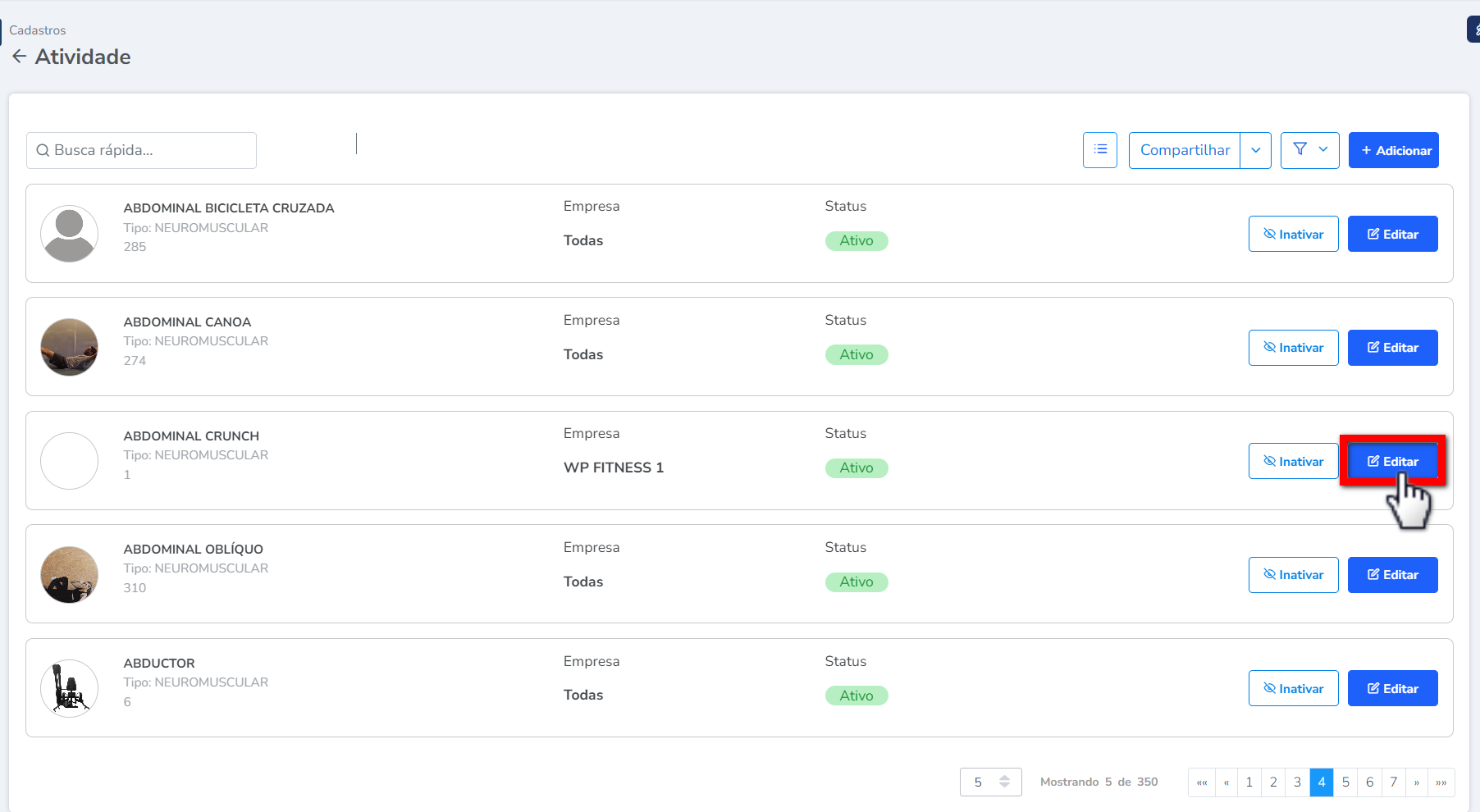The width and height of the screenshot is (1480, 812).
Task: Click the Compartilhar button
Action: pos(1184,150)
